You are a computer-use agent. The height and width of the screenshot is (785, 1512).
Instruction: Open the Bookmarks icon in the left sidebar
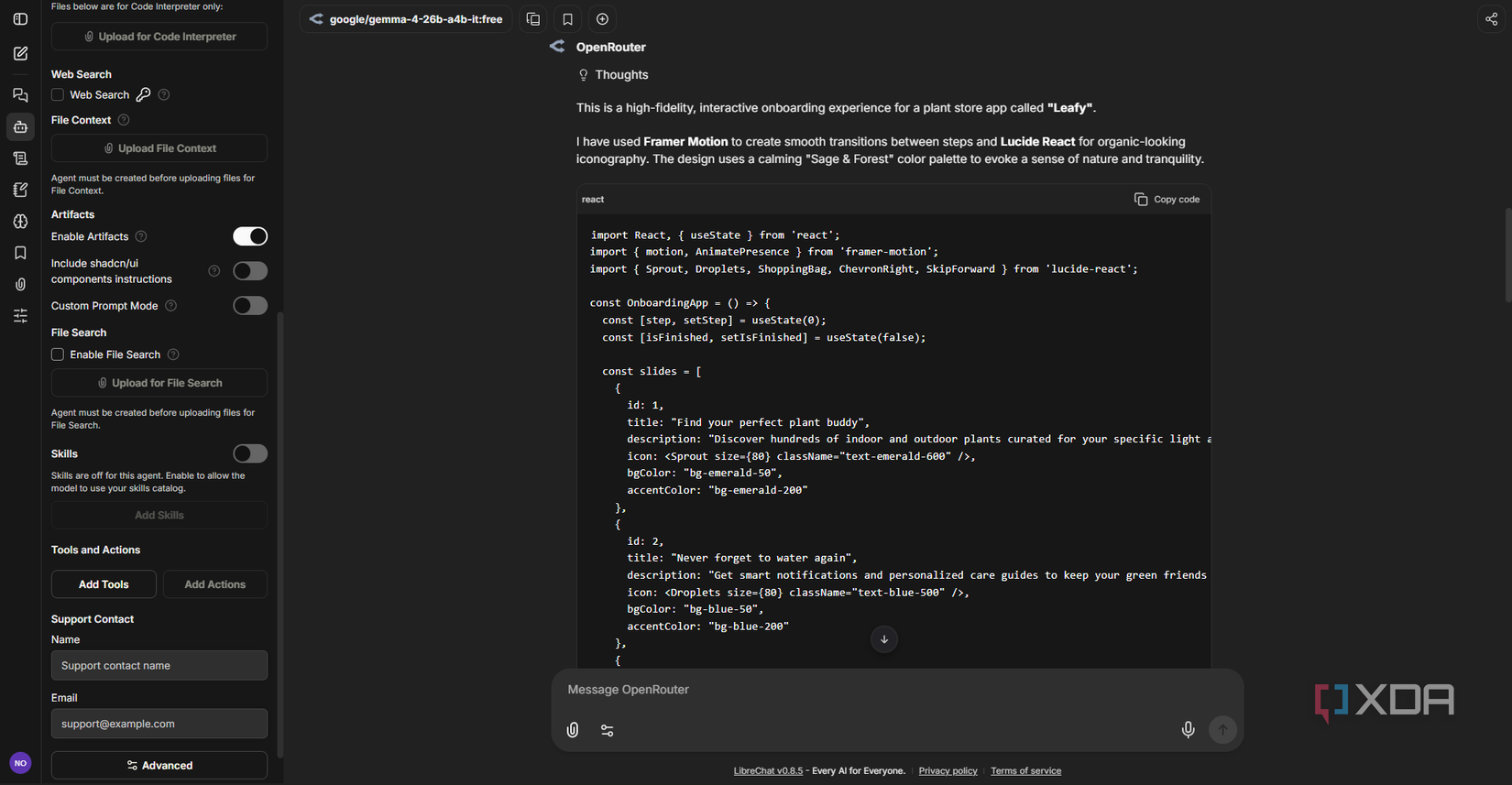pyautogui.click(x=20, y=253)
